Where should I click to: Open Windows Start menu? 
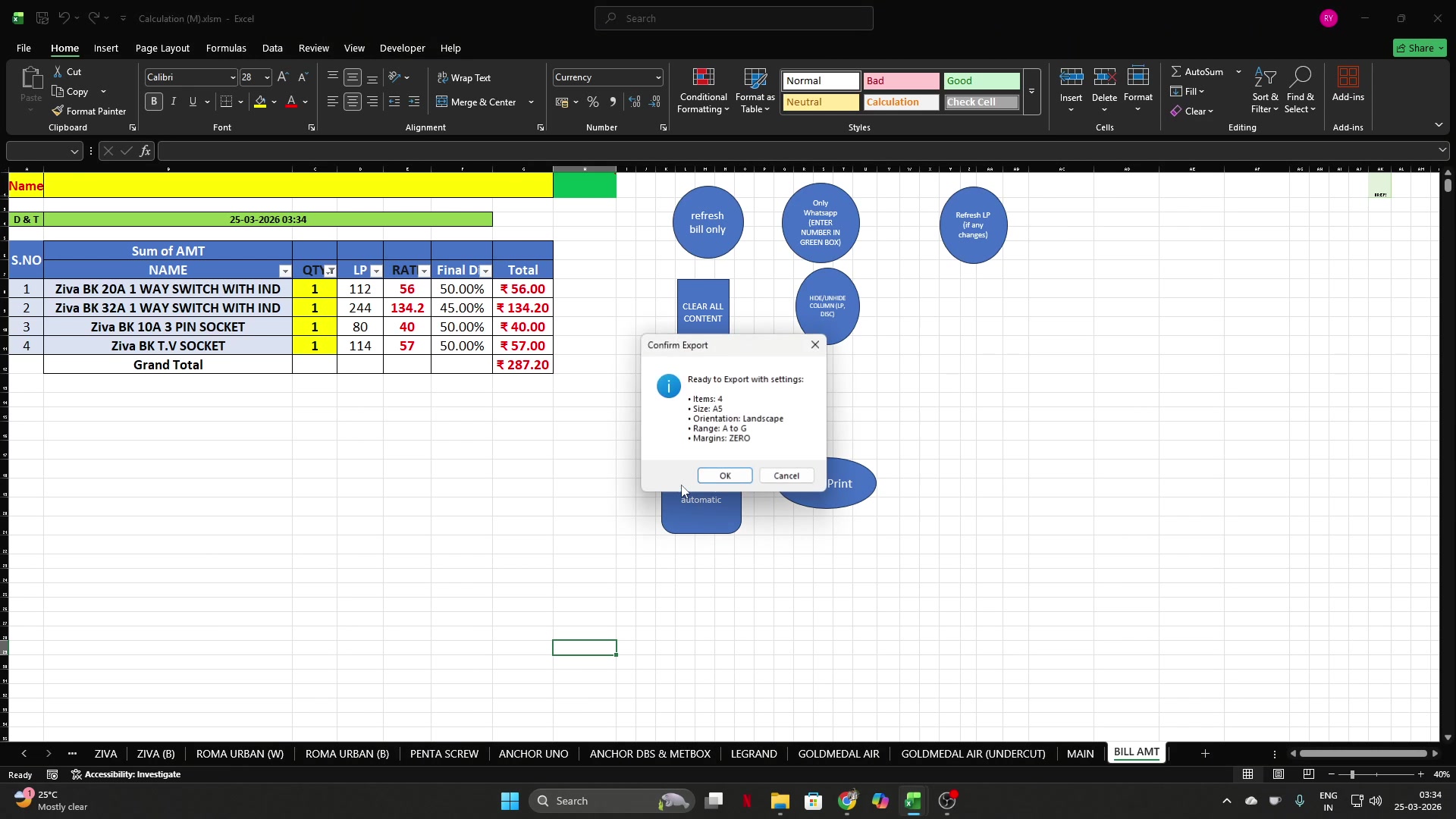(510, 801)
